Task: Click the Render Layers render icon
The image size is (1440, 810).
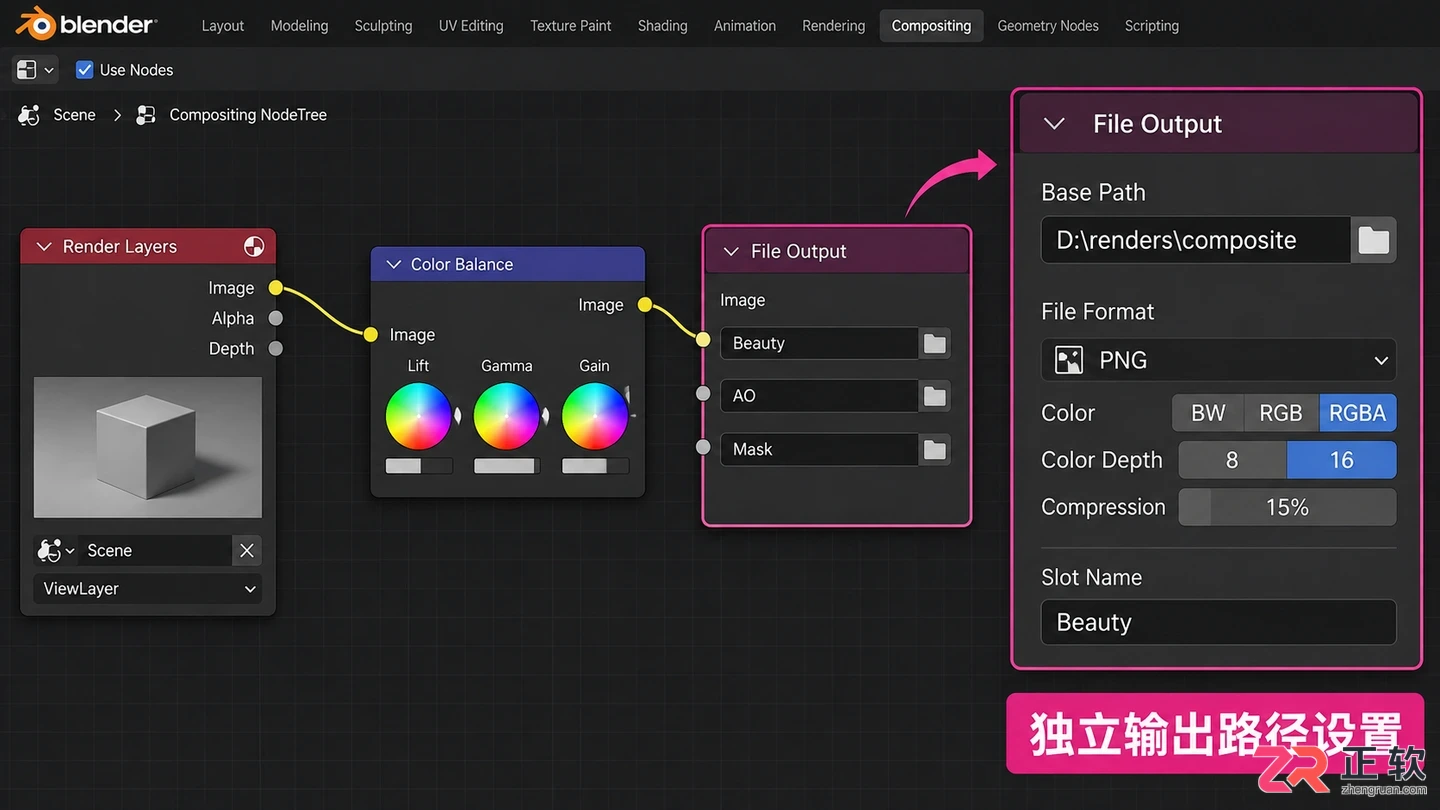Action: pyautogui.click(x=254, y=246)
